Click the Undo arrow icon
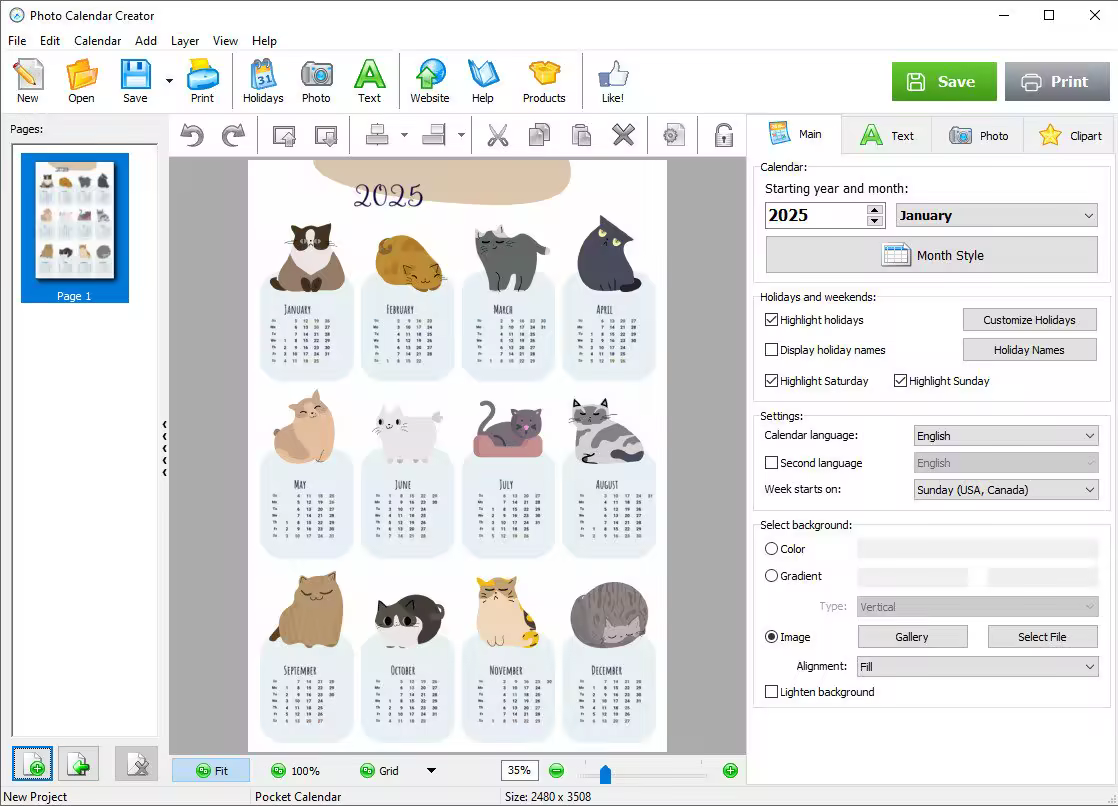Image resolution: width=1118 pixels, height=806 pixels. click(192, 136)
